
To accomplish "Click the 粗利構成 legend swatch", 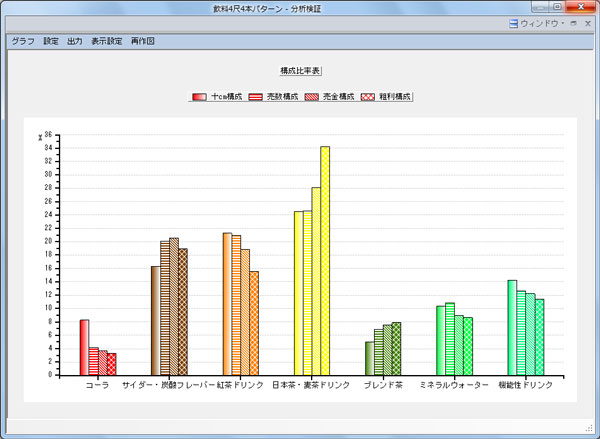I will point(366,97).
